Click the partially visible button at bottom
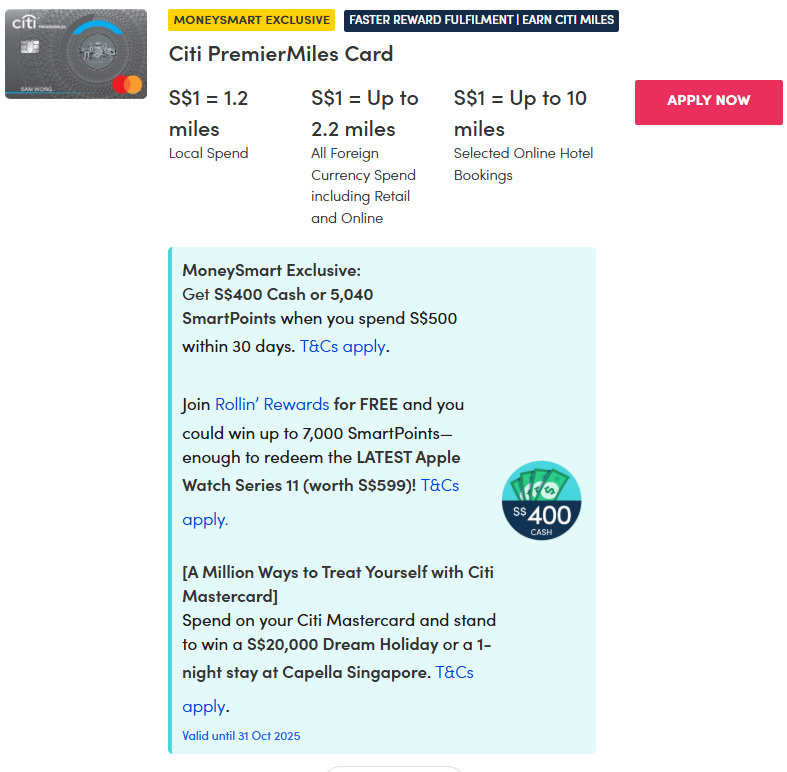The width and height of the screenshot is (787, 772). [394, 768]
